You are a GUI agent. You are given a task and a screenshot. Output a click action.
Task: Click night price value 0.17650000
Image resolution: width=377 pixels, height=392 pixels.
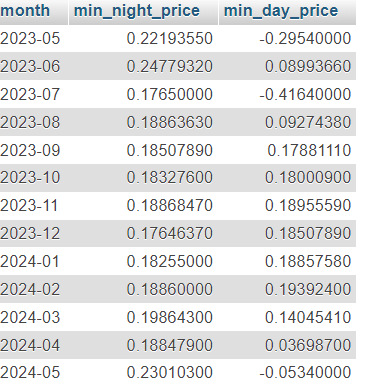pyautogui.click(x=170, y=94)
